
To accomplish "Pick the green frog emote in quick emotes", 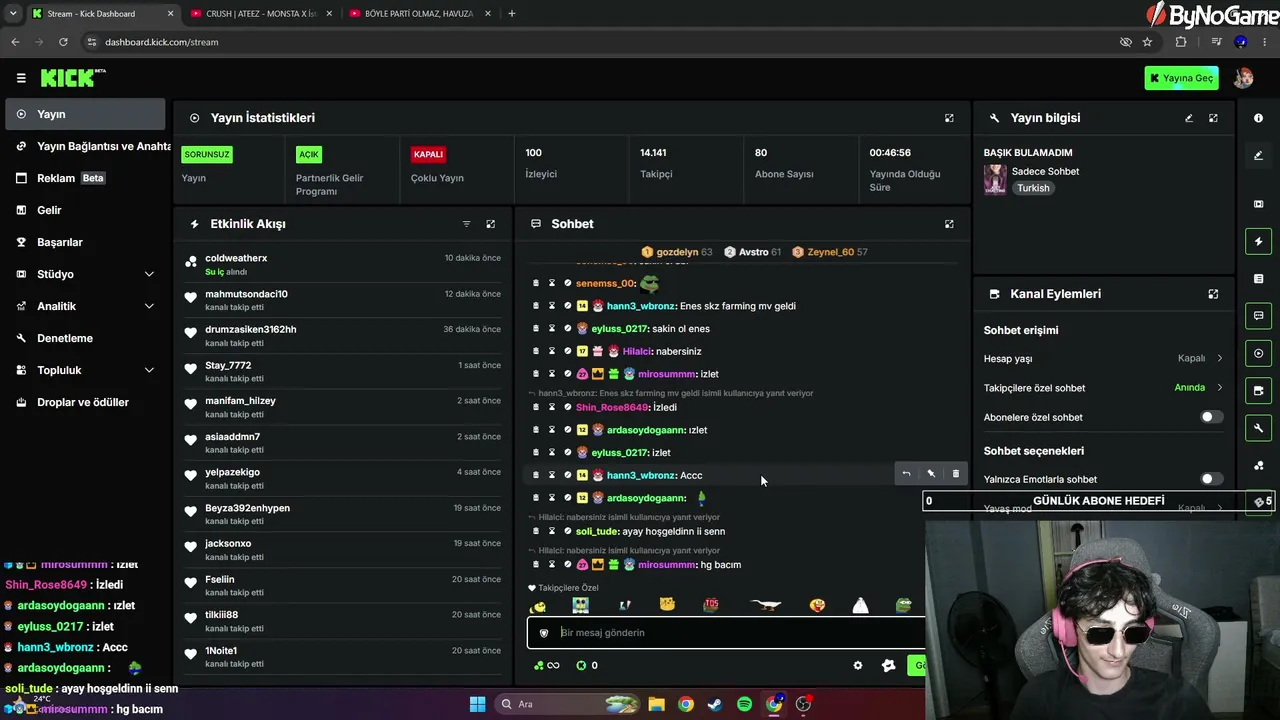I will point(903,605).
